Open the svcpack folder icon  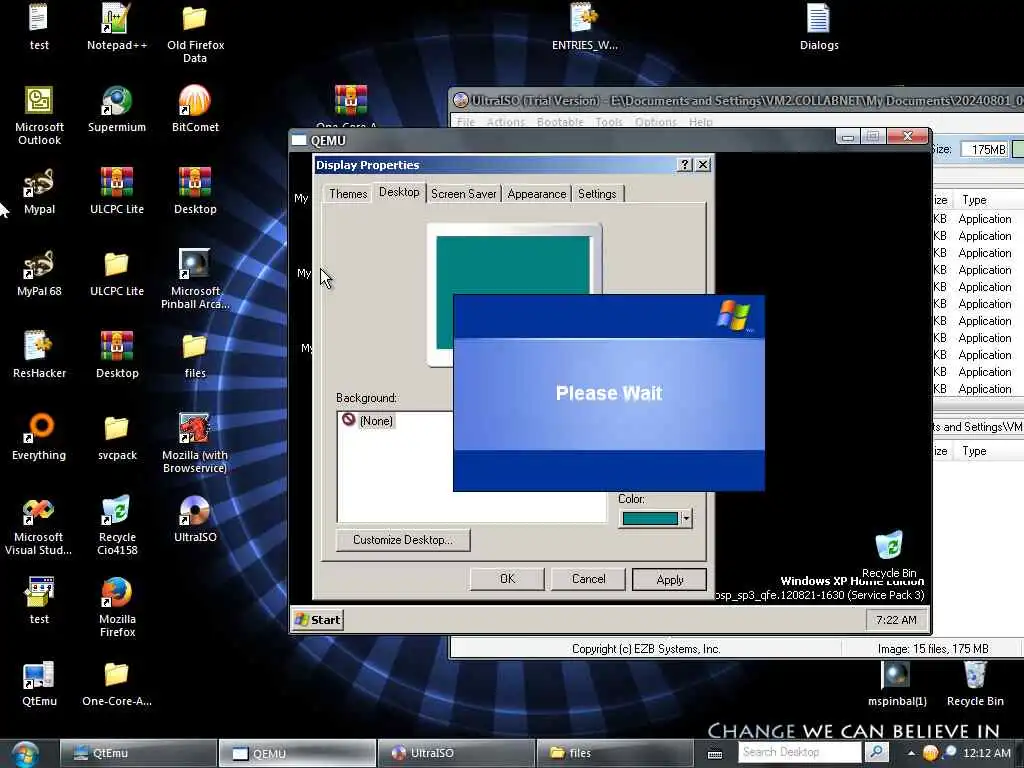coord(117,437)
